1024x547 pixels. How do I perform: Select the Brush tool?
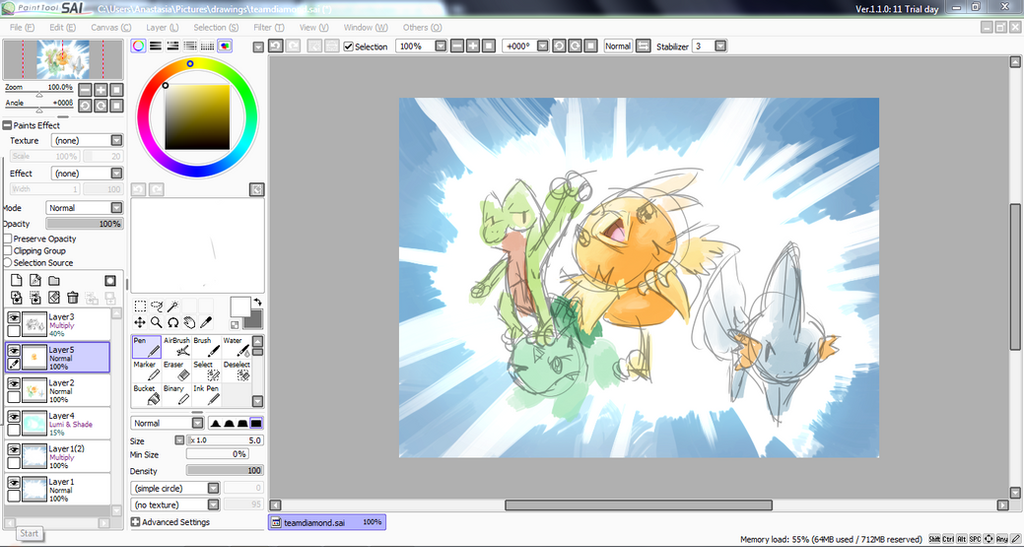[206, 347]
